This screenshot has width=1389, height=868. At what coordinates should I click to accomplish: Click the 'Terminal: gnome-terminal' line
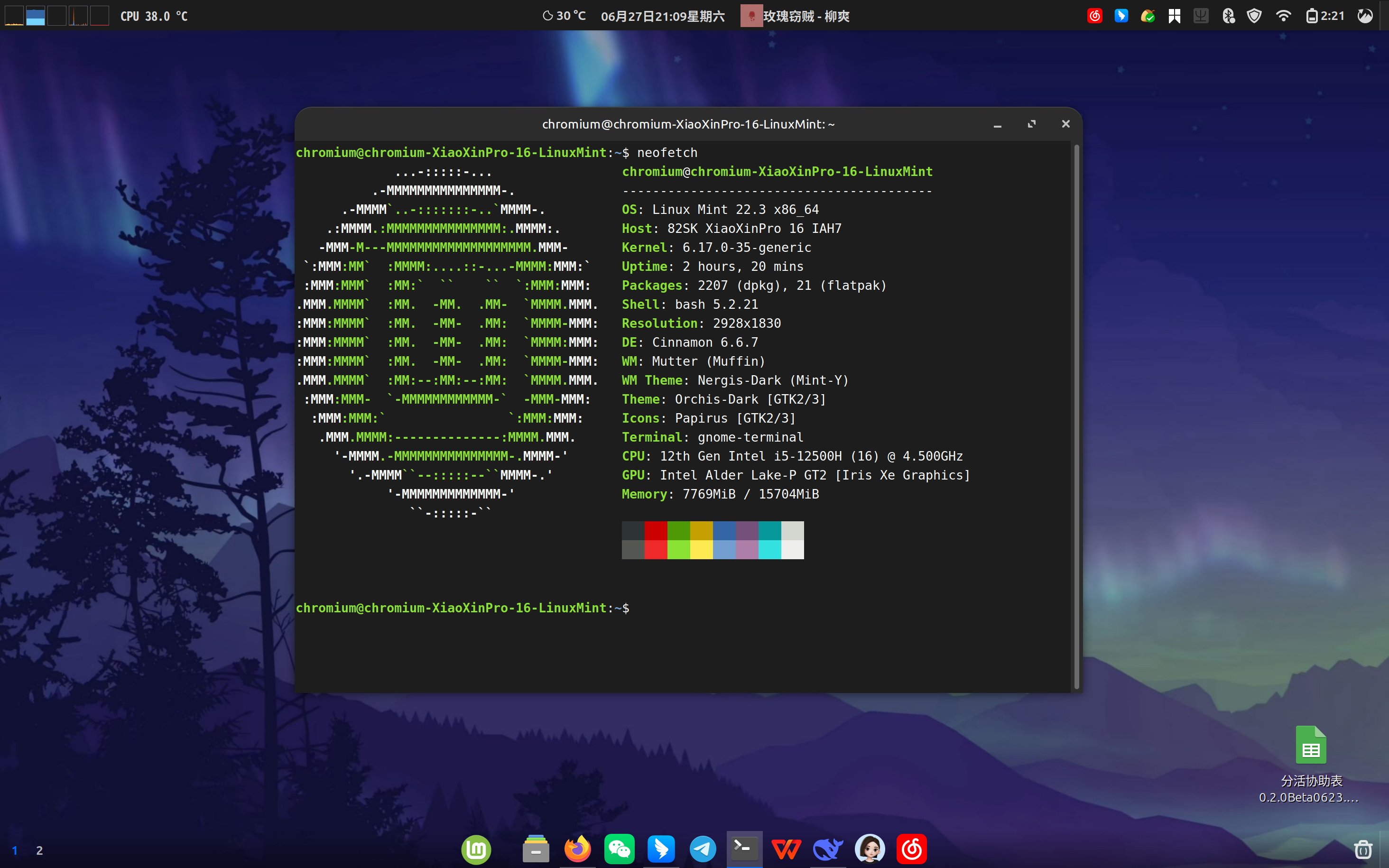pyautogui.click(x=713, y=437)
